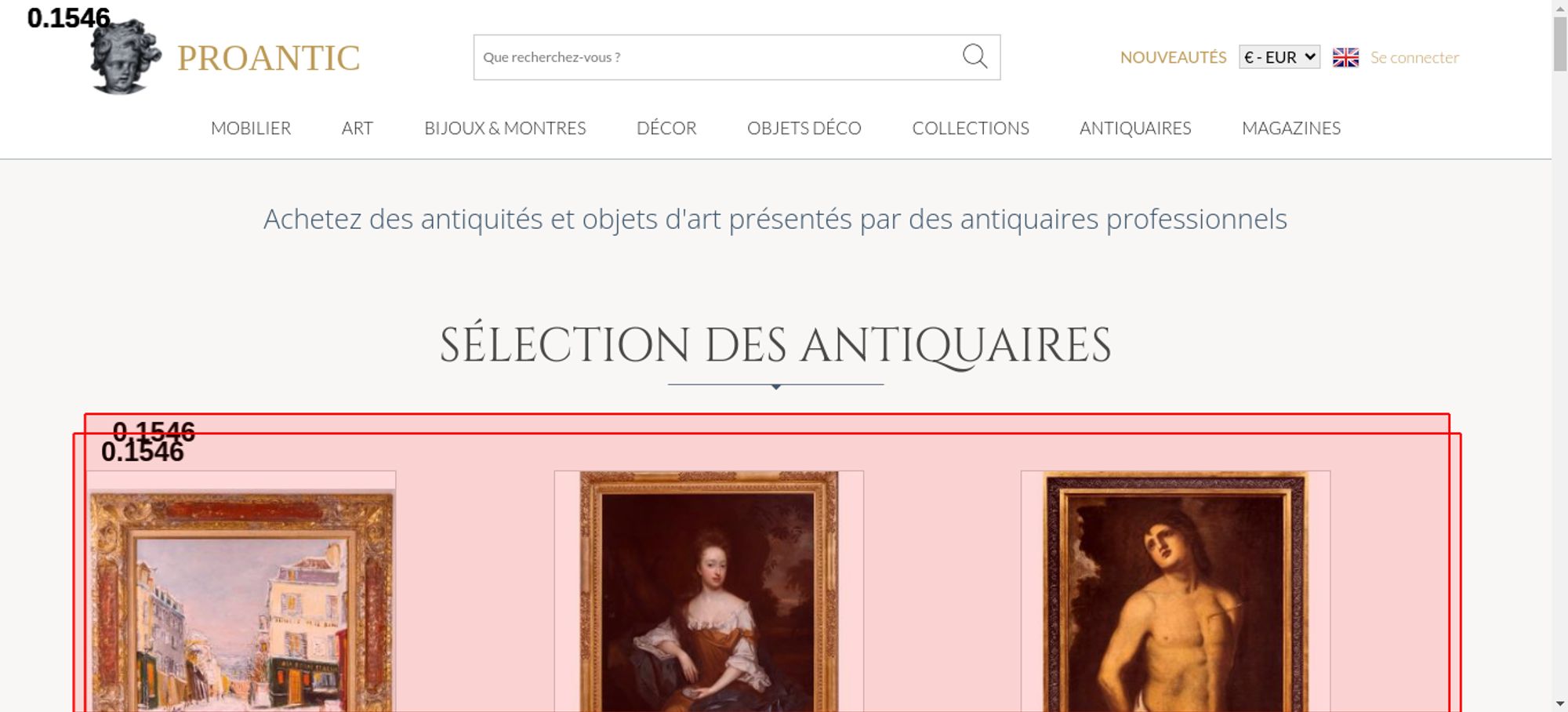This screenshot has height=712, width=1568.
Task: Open the currency dropdown showing € - EUR
Action: [x=1279, y=57]
